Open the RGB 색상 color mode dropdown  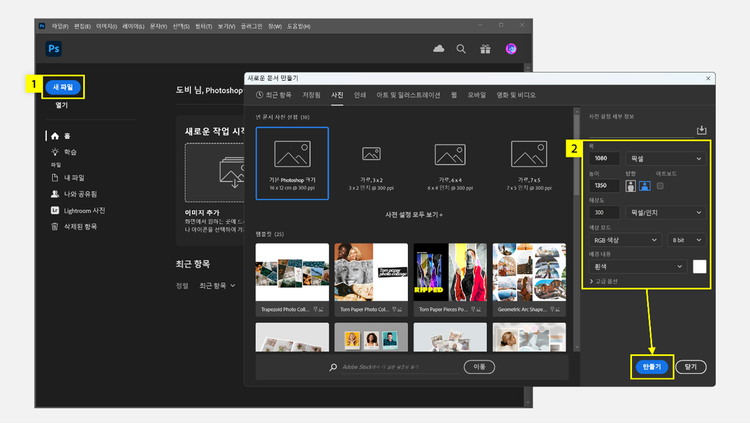coord(625,240)
